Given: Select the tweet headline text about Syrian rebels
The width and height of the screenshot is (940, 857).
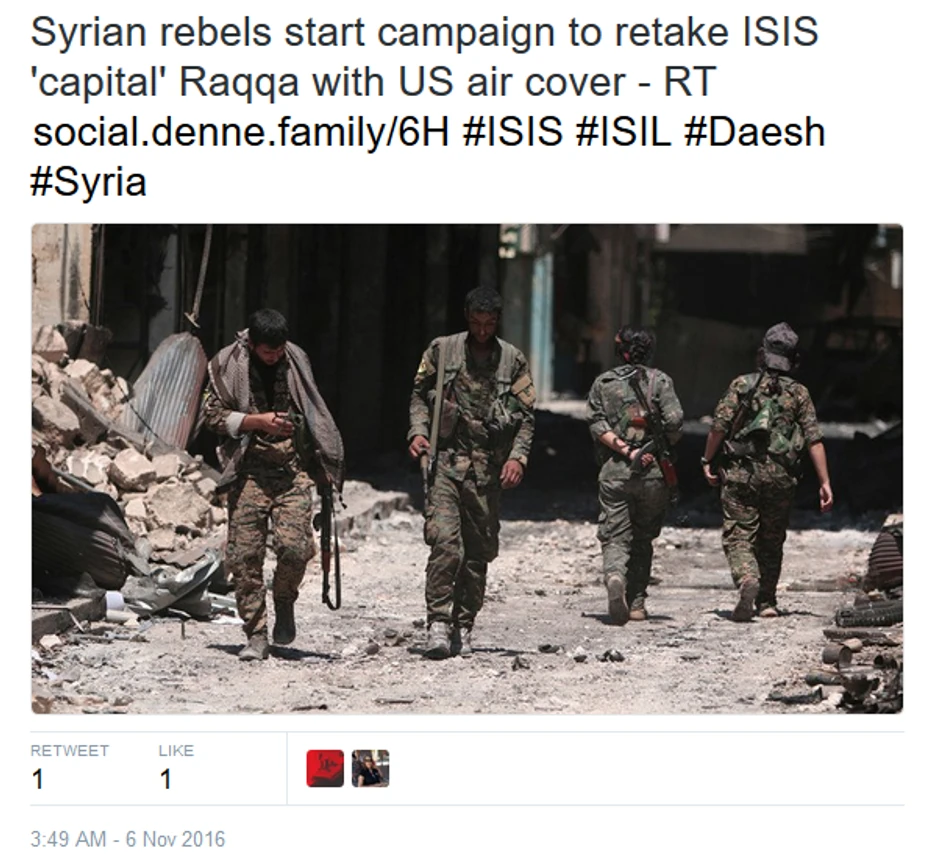Looking at the screenshot, I should (424, 56).
